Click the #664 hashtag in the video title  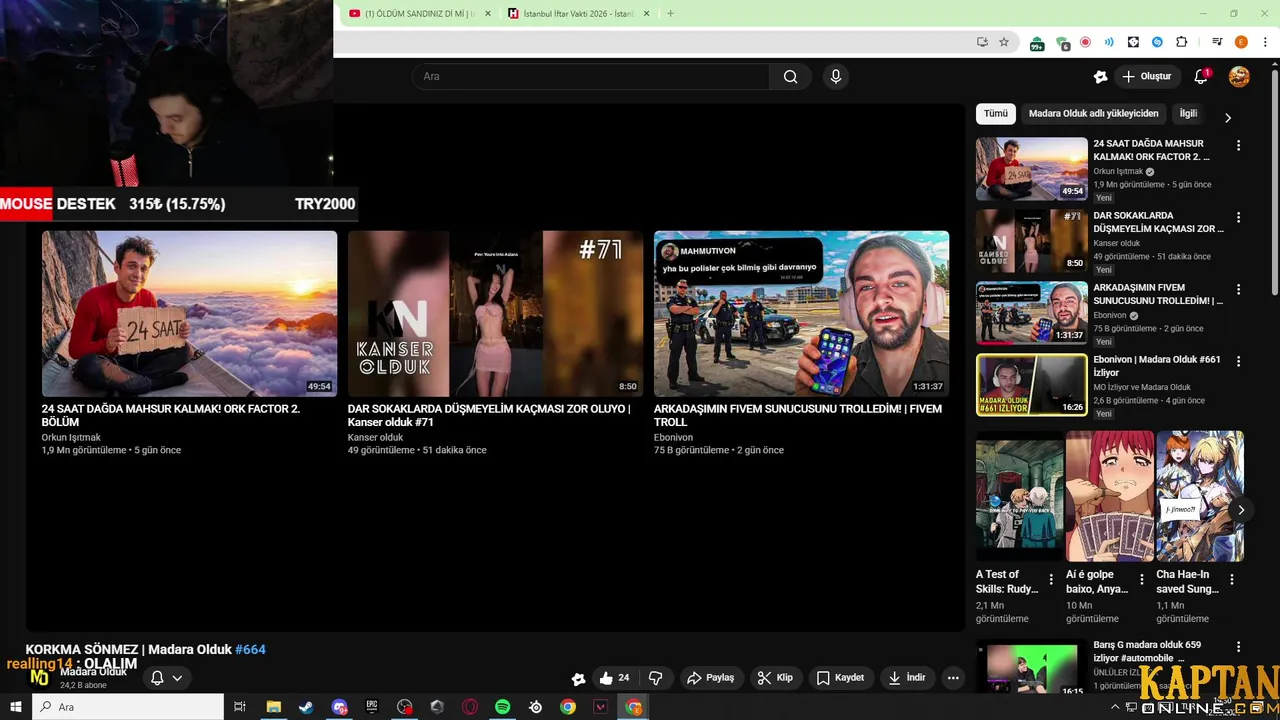point(250,650)
